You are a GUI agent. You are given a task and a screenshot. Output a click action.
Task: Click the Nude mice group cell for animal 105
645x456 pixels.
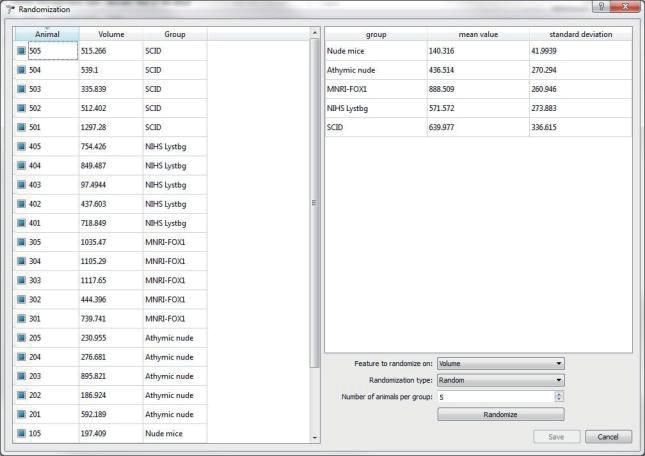[175, 433]
